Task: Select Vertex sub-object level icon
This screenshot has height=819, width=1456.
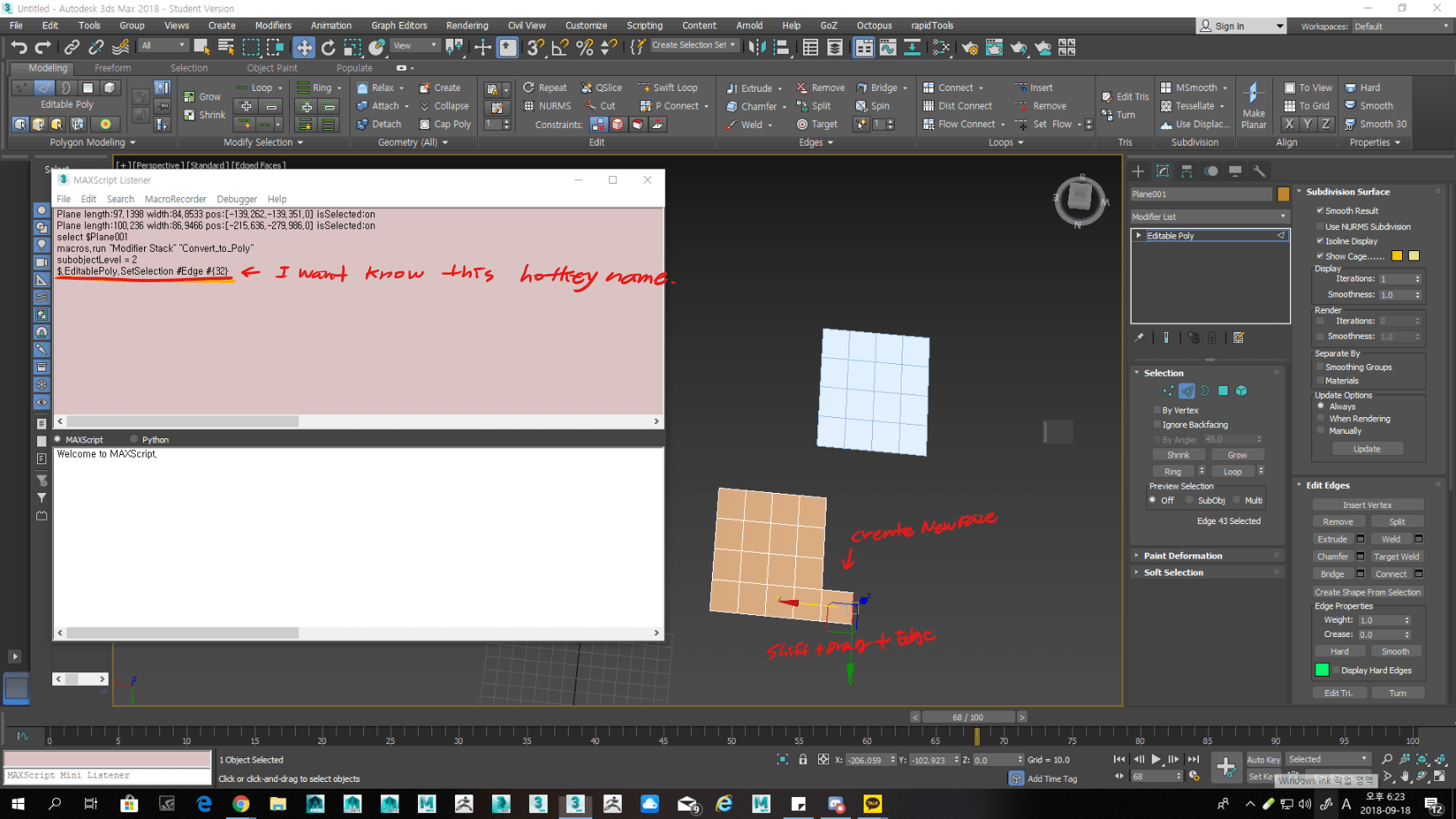Action: point(1168,391)
